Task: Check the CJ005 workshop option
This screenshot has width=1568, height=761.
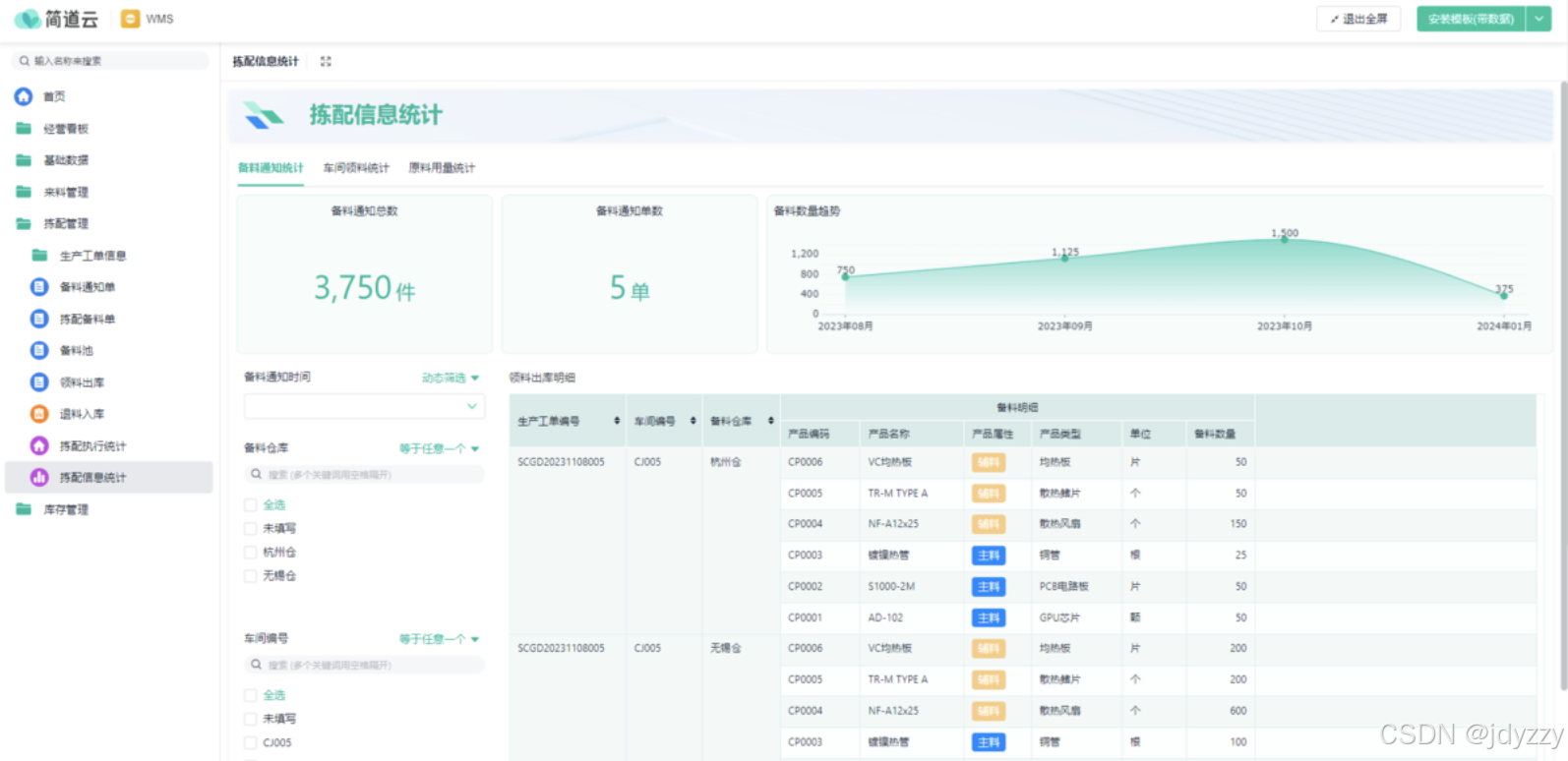Action: 250,742
